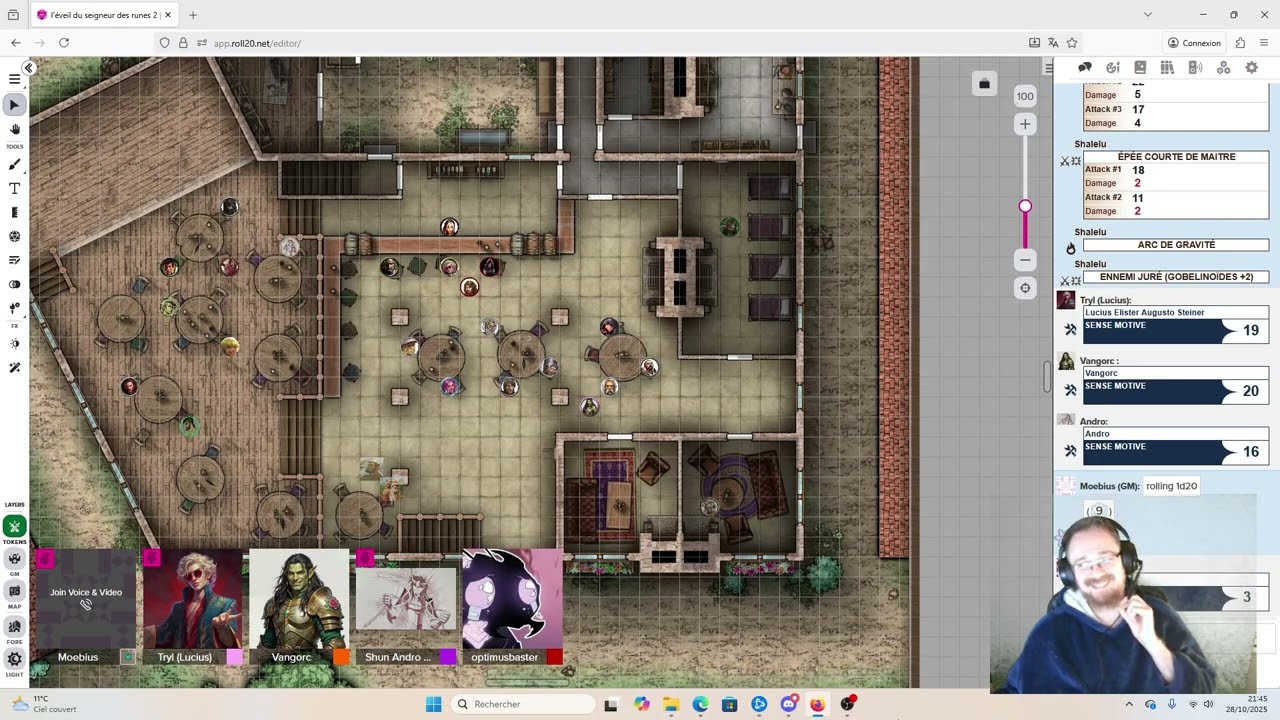
Task: Open the My Settings gear tab
Action: [x=1251, y=67]
